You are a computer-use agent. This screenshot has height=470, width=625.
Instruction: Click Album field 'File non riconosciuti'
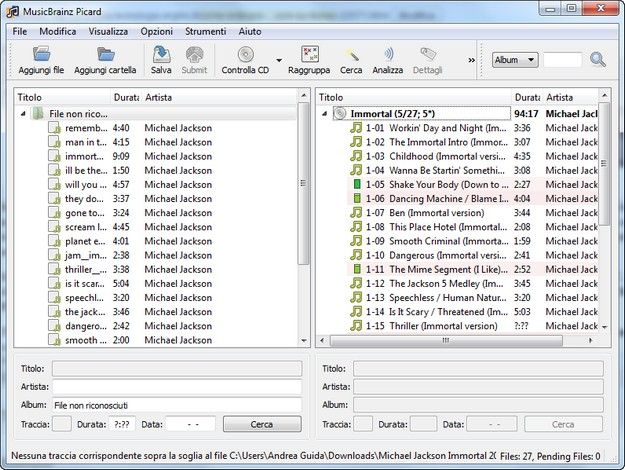click(x=177, y=405)
